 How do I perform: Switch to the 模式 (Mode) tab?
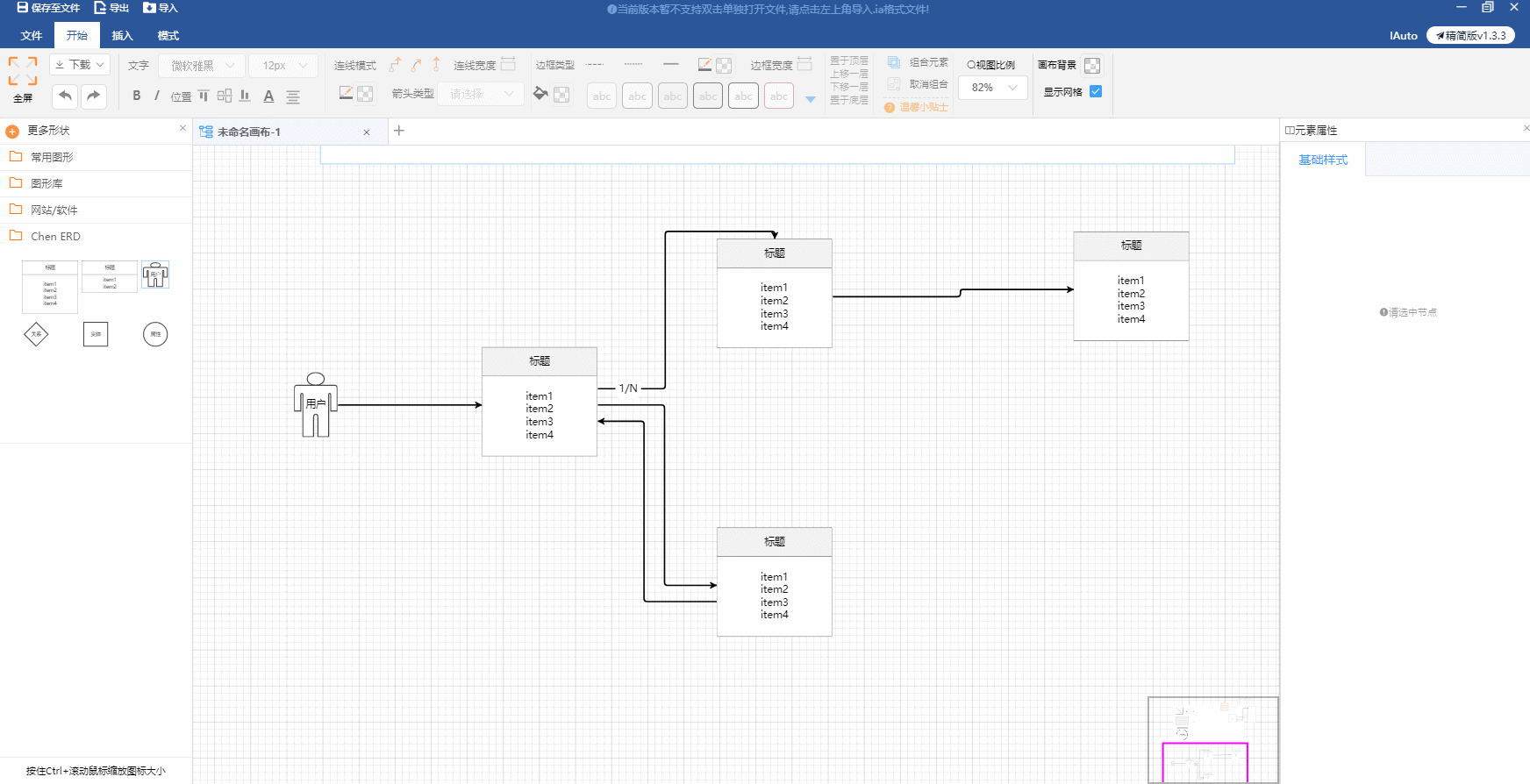click(x=168, y=36)
